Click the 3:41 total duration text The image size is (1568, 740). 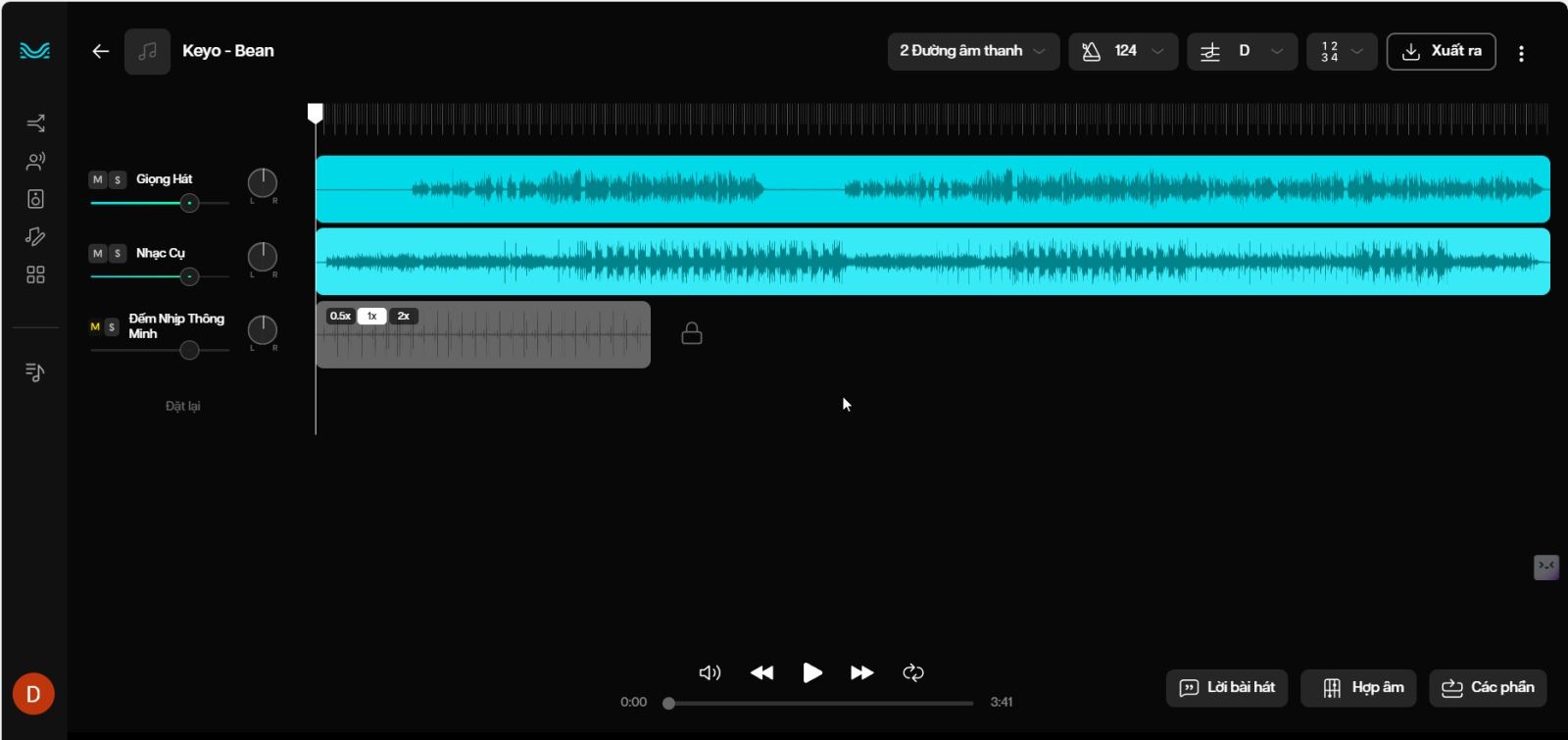pos(1002,703)
